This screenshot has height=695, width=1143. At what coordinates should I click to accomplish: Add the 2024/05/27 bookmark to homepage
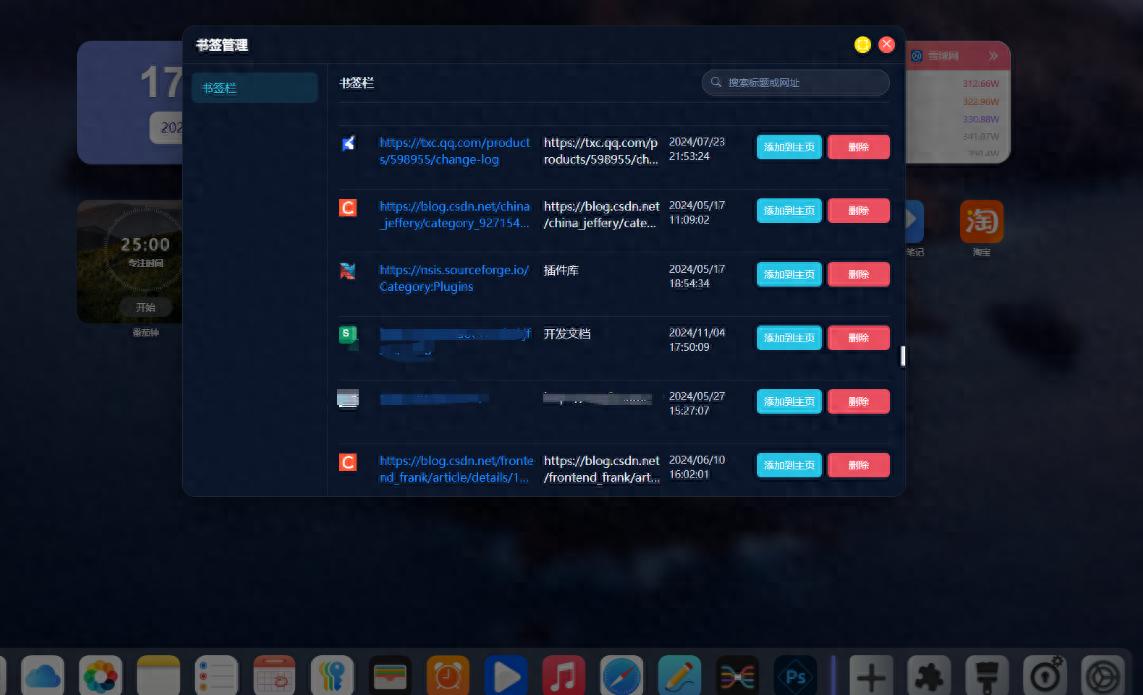[789, 401]
